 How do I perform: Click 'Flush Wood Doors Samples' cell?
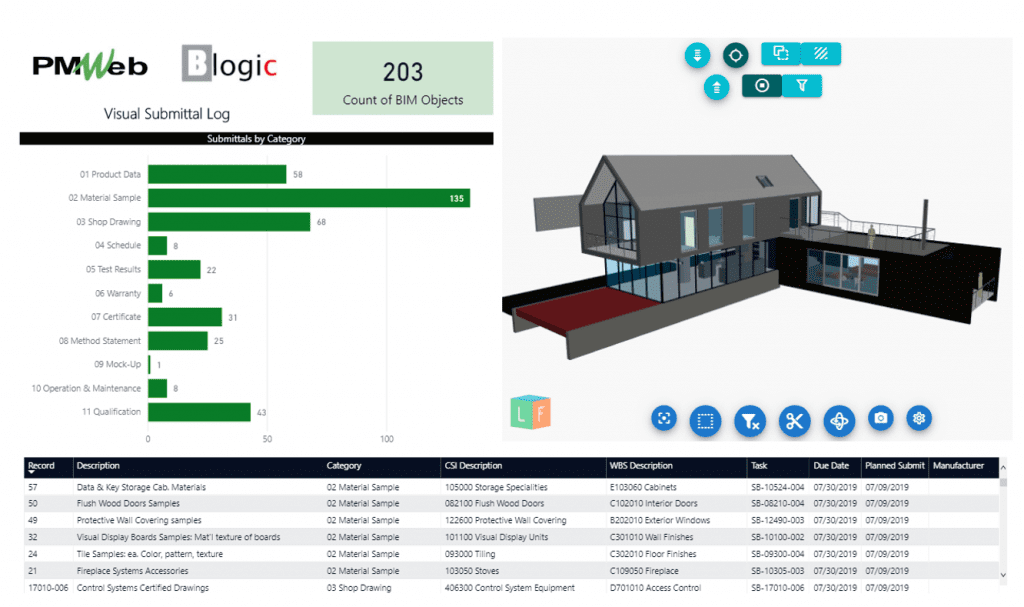coord(128,504)
